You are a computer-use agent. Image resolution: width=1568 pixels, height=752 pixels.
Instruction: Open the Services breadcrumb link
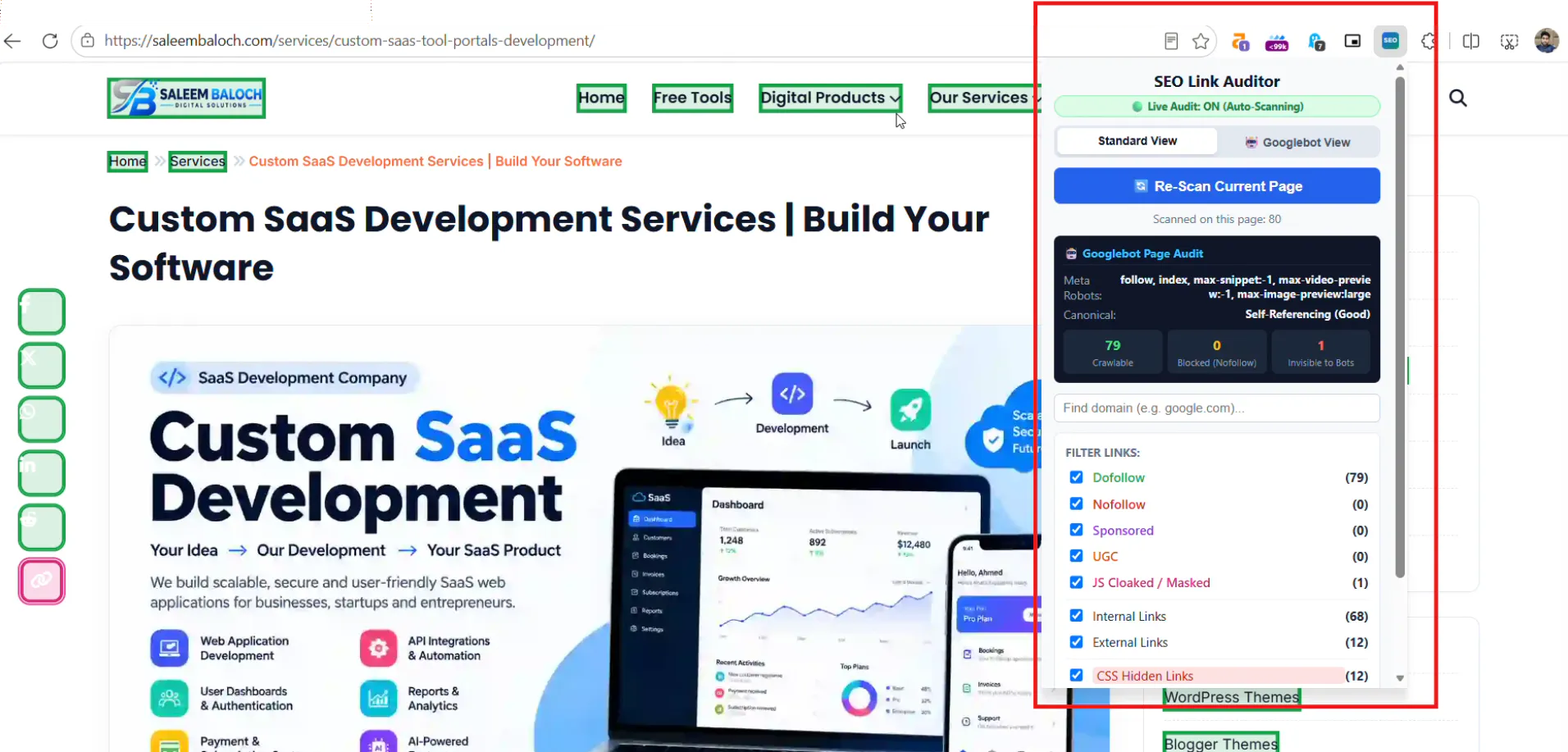pyautogui.click(x=198, y=162)
